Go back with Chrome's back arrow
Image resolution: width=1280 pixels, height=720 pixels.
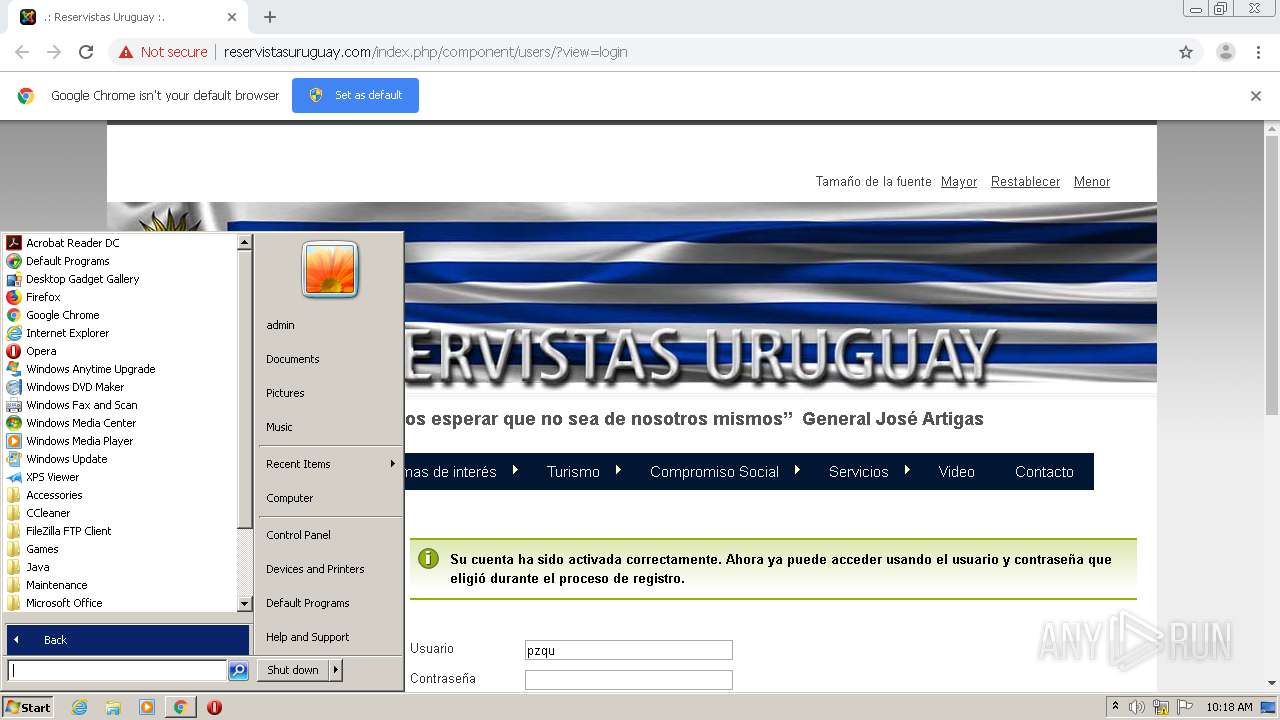(22, 52)
